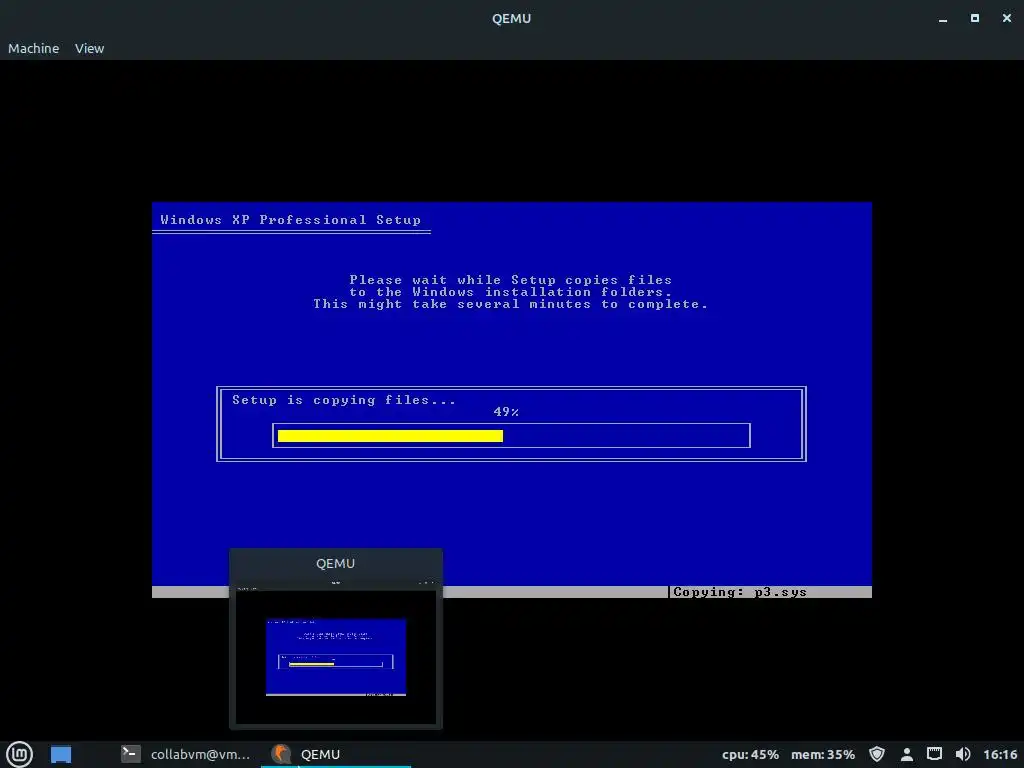1024x768 pixels.
Task: Maximize the QEMU window
Action: (x=974, y=18)
